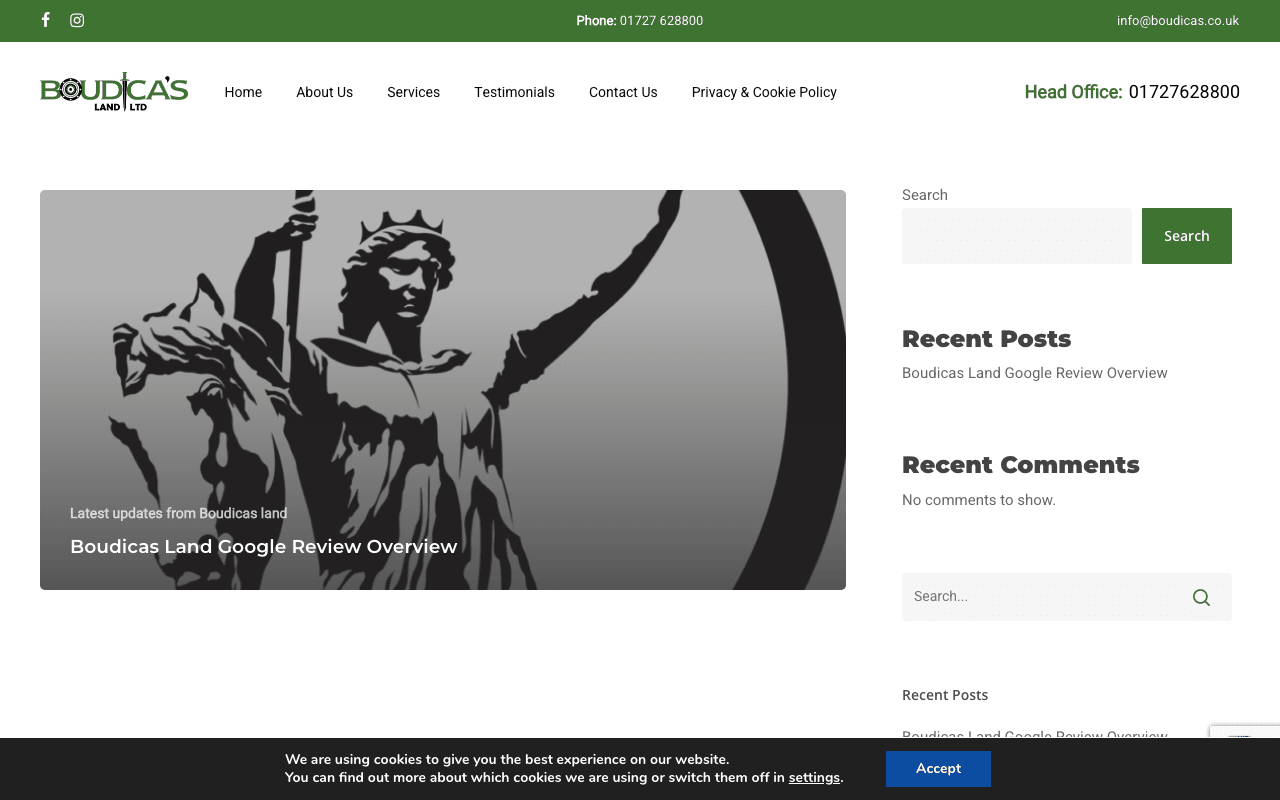
Task: Open the Instagram profile icon
Action: point(77,20)
